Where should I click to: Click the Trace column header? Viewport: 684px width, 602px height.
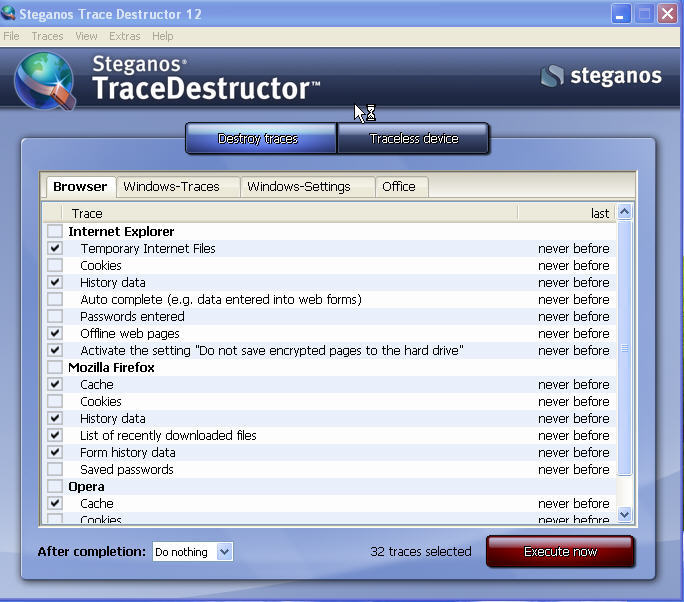click(290, 213)
